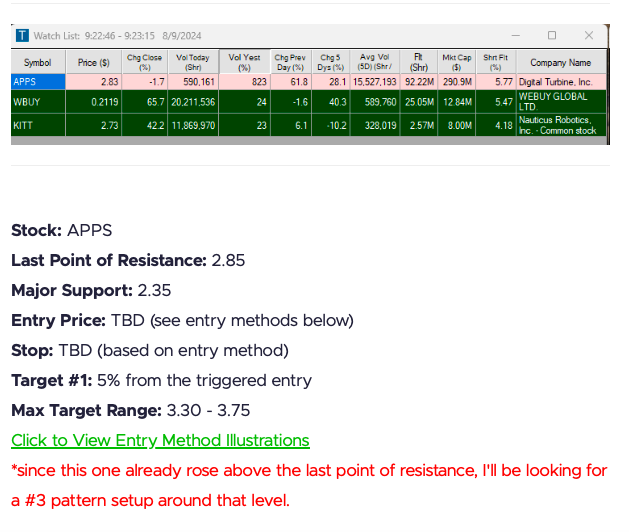Select the WBUY symbol cell
The height and width of the screenshot is (532, 629).
pyautogui.click(x=38, y=102)
